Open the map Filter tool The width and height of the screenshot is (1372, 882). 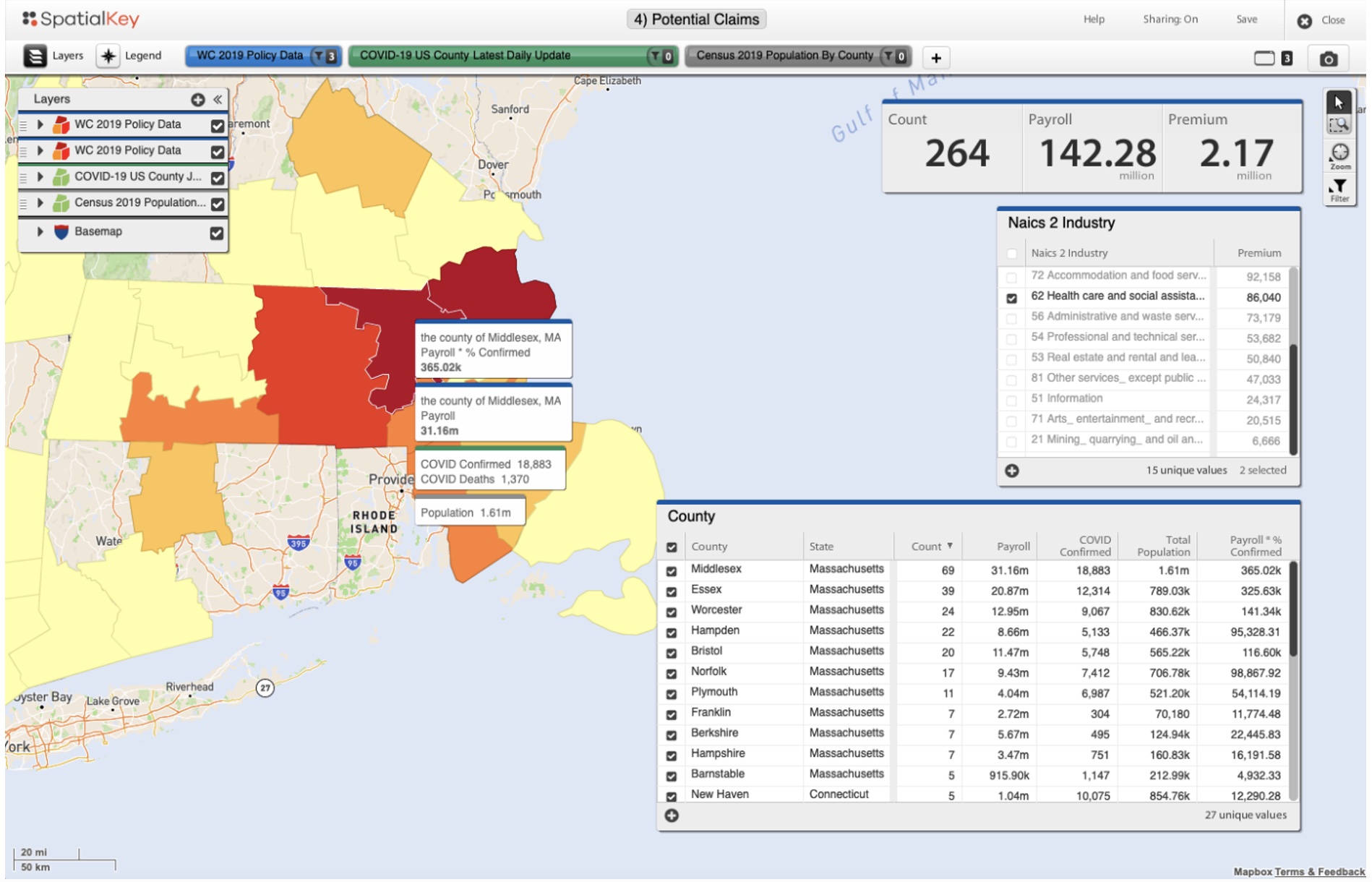click(1339, 190)
